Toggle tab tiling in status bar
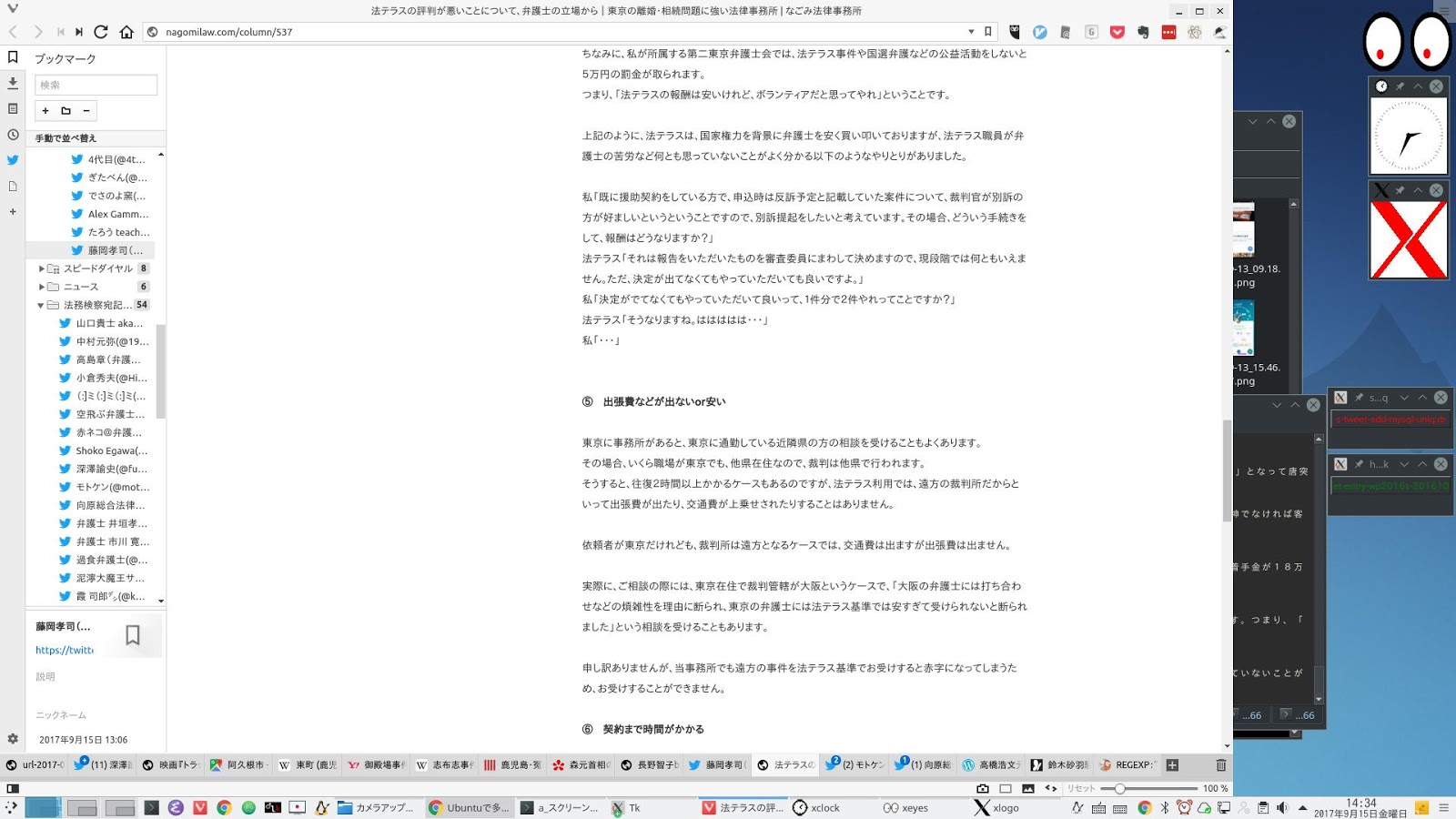 [1006, 788]
